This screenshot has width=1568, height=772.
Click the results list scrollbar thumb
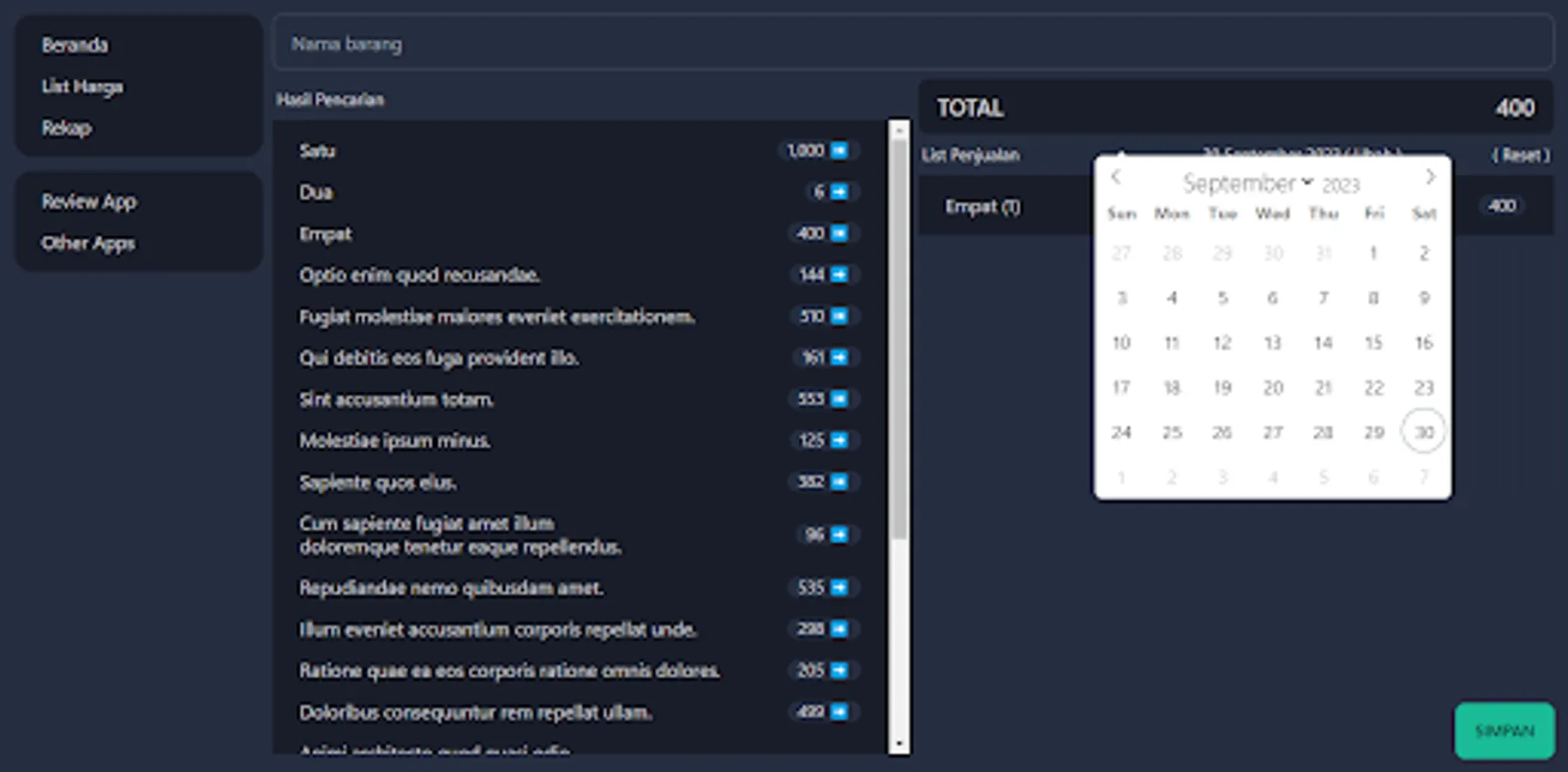(898, 339)
